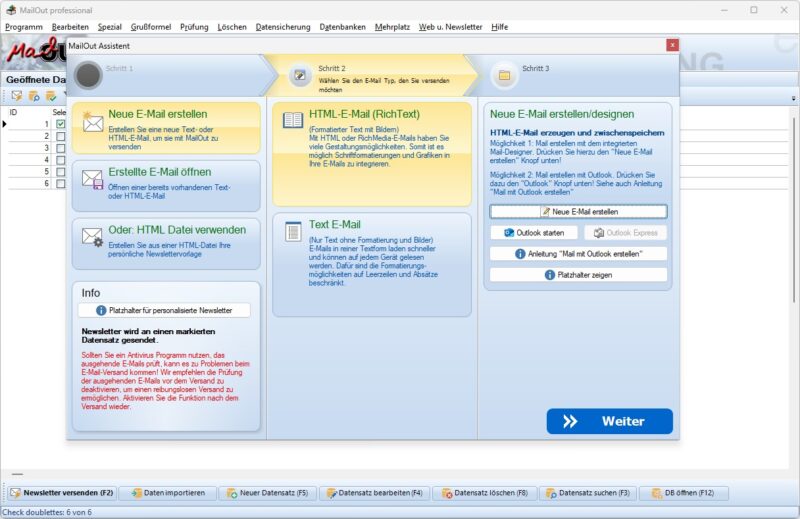
Task: Click the text document icon of Text E-Mail
Action: click(293, 232)
